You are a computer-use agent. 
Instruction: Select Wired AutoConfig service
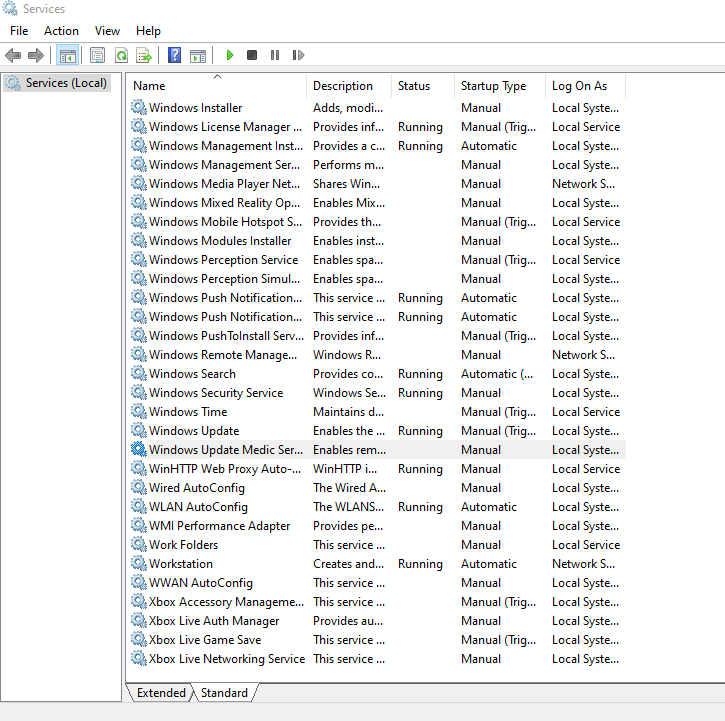(377, 487)
